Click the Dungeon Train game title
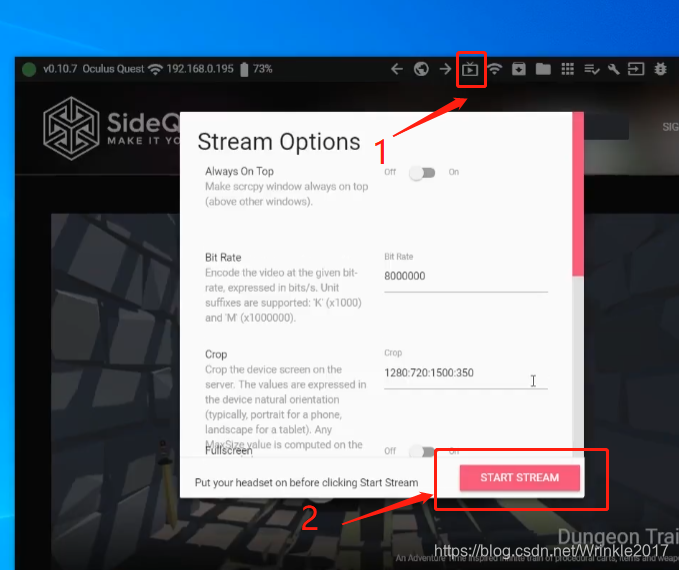 618,536
